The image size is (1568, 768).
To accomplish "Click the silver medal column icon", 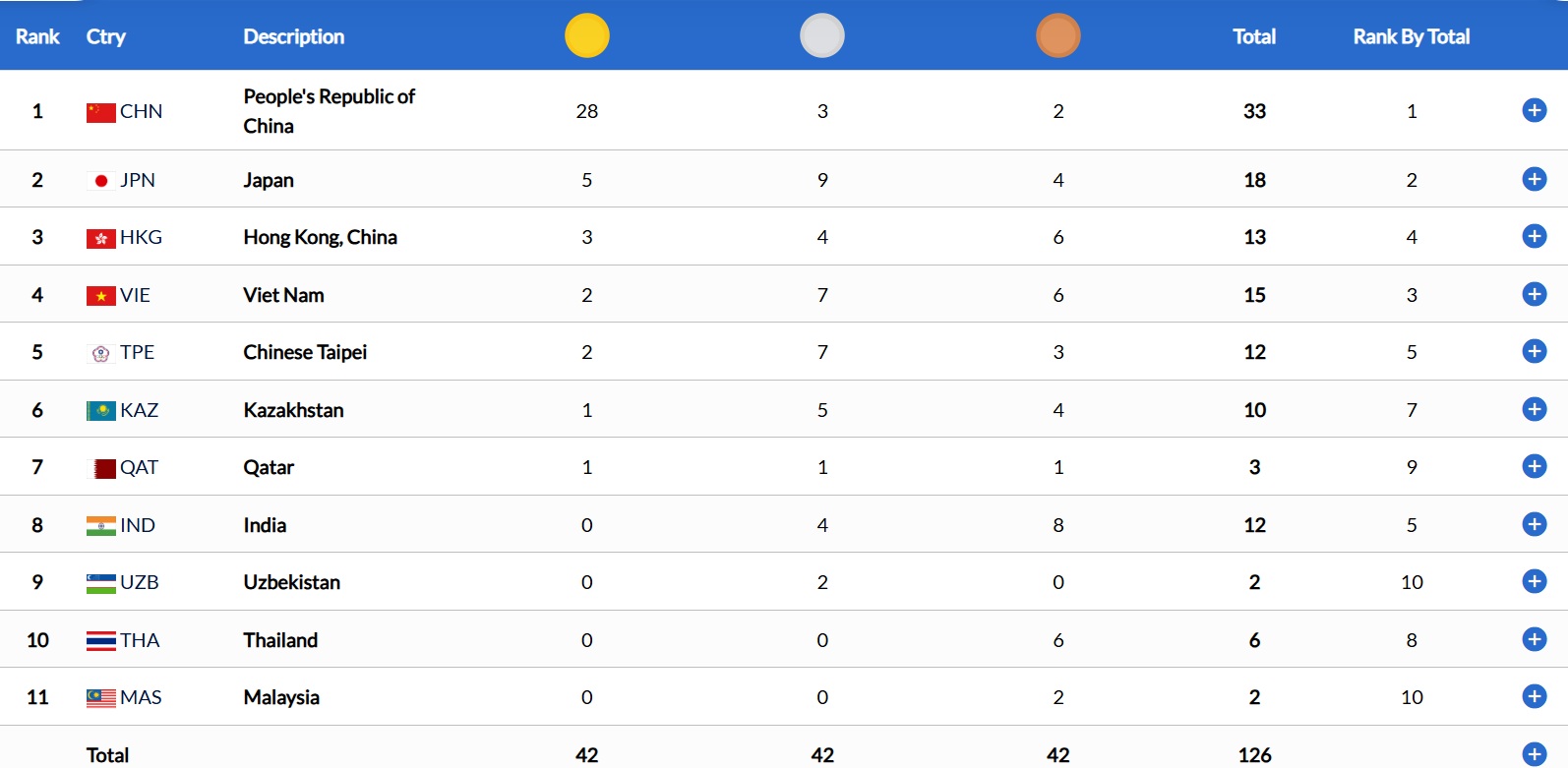I will tap(822, 35).
